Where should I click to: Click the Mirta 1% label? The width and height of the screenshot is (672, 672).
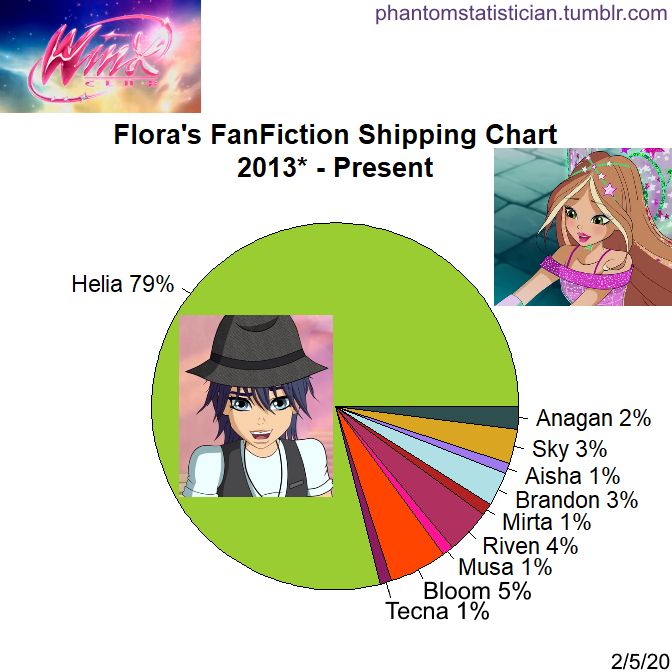click(x=547, y=522)
